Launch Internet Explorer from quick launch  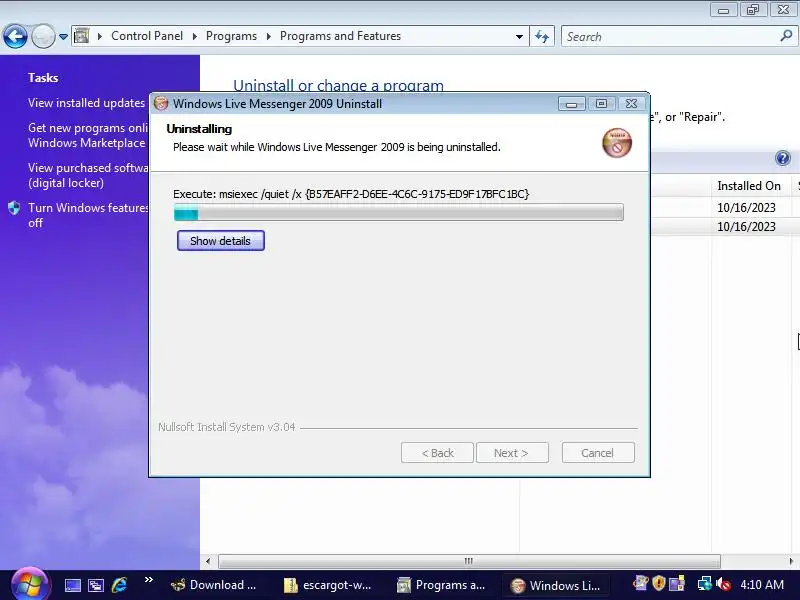coord(119,585)
